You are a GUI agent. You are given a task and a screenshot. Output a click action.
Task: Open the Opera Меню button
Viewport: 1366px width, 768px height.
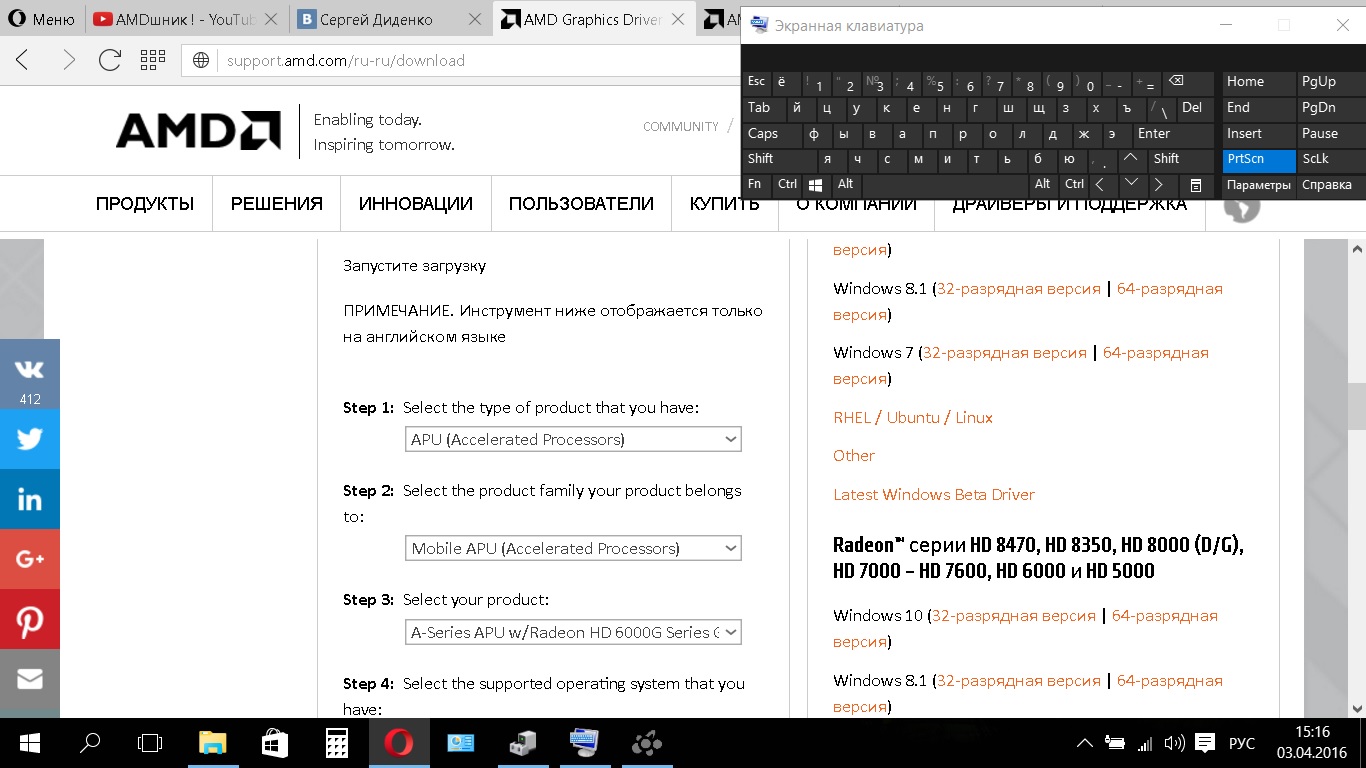pyautogui.click(x=42, y=19)
